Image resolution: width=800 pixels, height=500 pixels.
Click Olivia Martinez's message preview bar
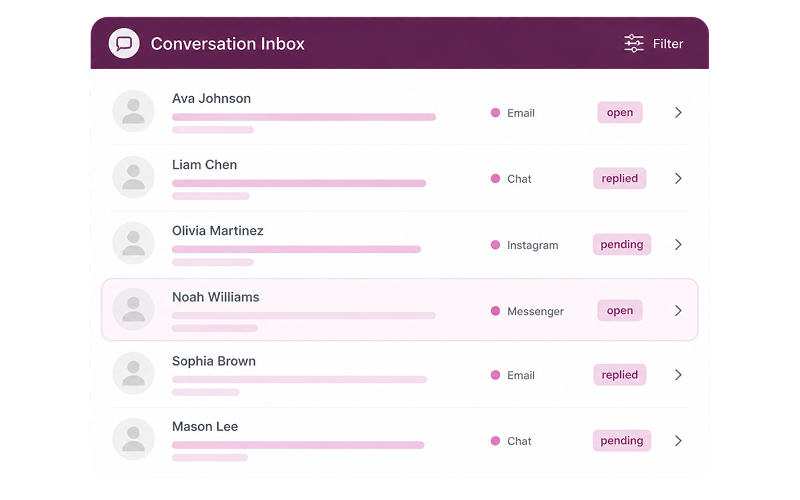[x=296, y=249]
